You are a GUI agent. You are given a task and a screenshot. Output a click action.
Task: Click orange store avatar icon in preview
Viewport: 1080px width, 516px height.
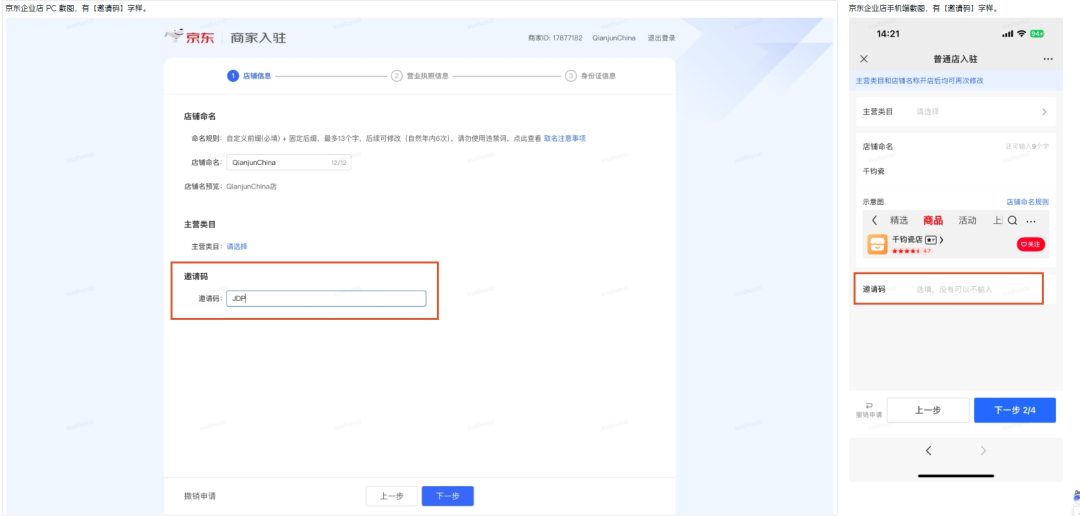click(877, 244)
